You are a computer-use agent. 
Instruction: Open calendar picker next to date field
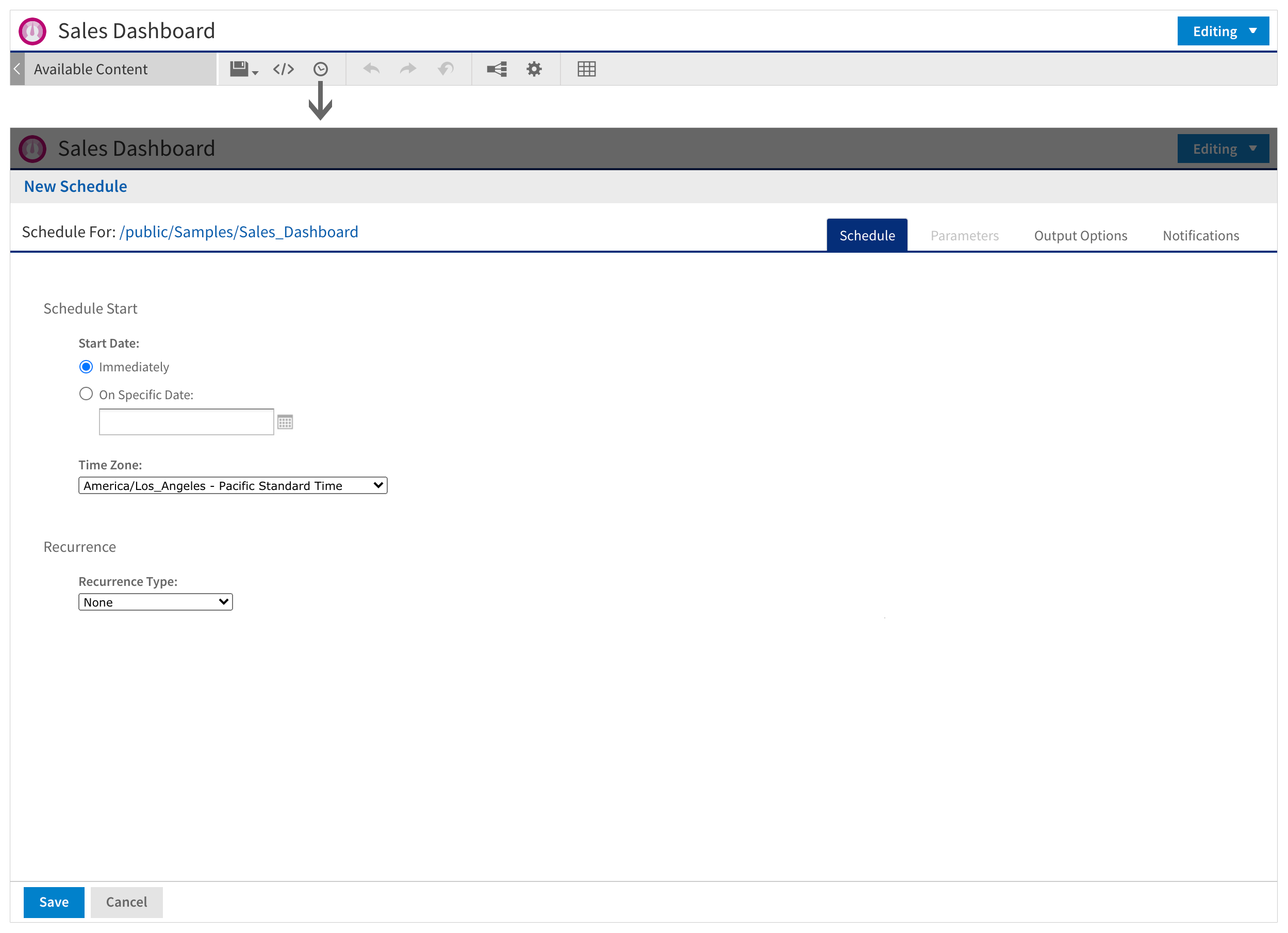(285, 422)
